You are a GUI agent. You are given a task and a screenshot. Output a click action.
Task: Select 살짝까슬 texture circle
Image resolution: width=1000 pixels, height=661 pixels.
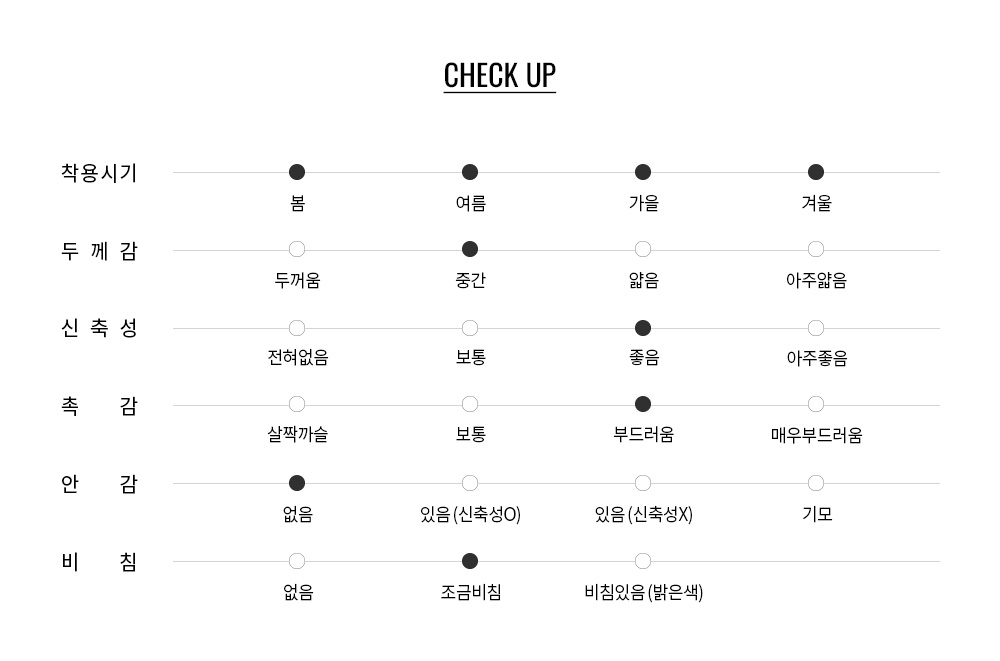point(297,405)
